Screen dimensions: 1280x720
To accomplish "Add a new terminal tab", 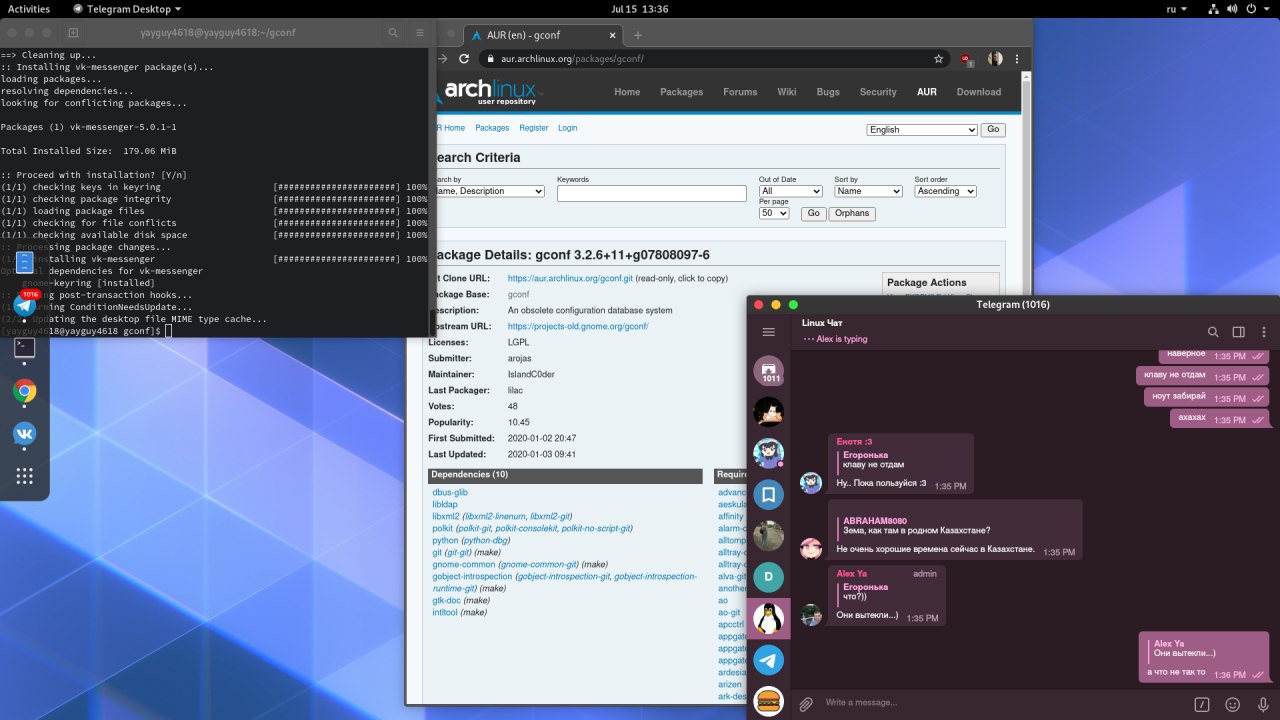I will click(73, 33).
